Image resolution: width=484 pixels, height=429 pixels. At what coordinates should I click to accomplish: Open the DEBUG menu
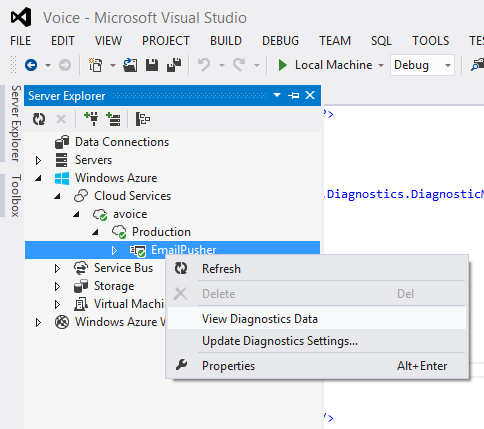[x=280, y=41]
